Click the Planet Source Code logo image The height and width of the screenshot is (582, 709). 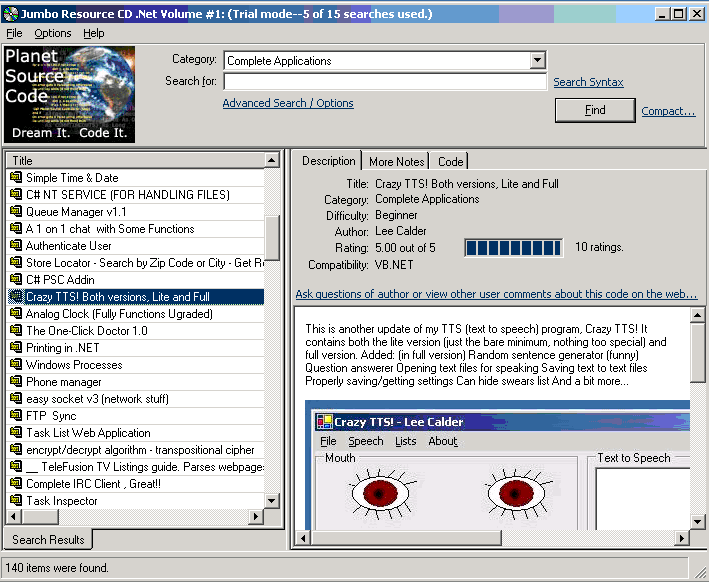69,95
